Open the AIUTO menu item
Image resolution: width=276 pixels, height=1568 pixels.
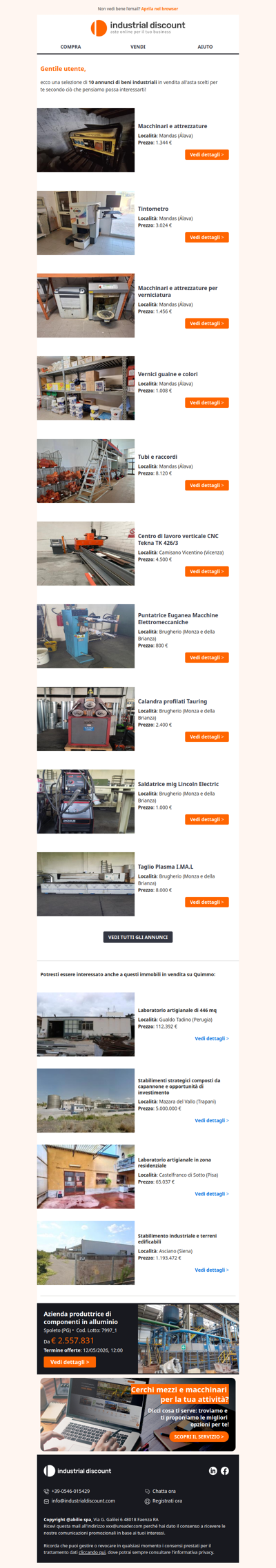coord(205,47)
